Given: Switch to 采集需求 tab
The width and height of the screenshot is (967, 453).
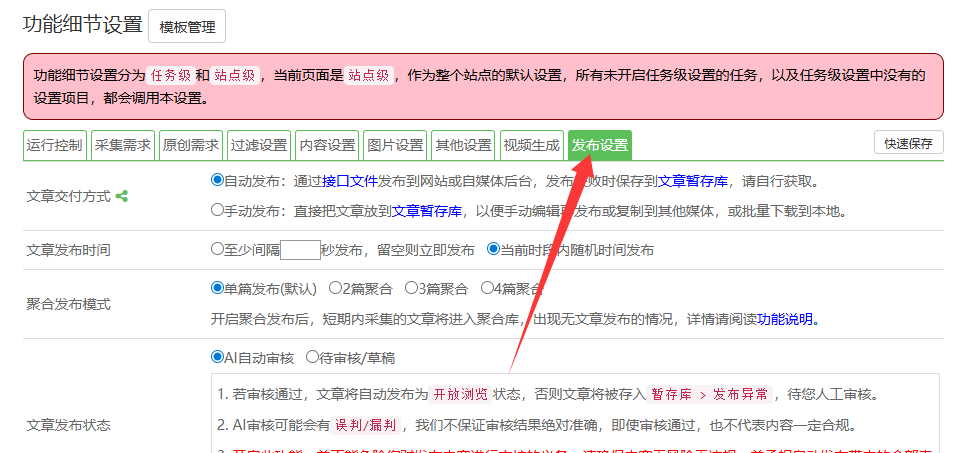Looking at the screenshot, I should click(x=123, y=145).
